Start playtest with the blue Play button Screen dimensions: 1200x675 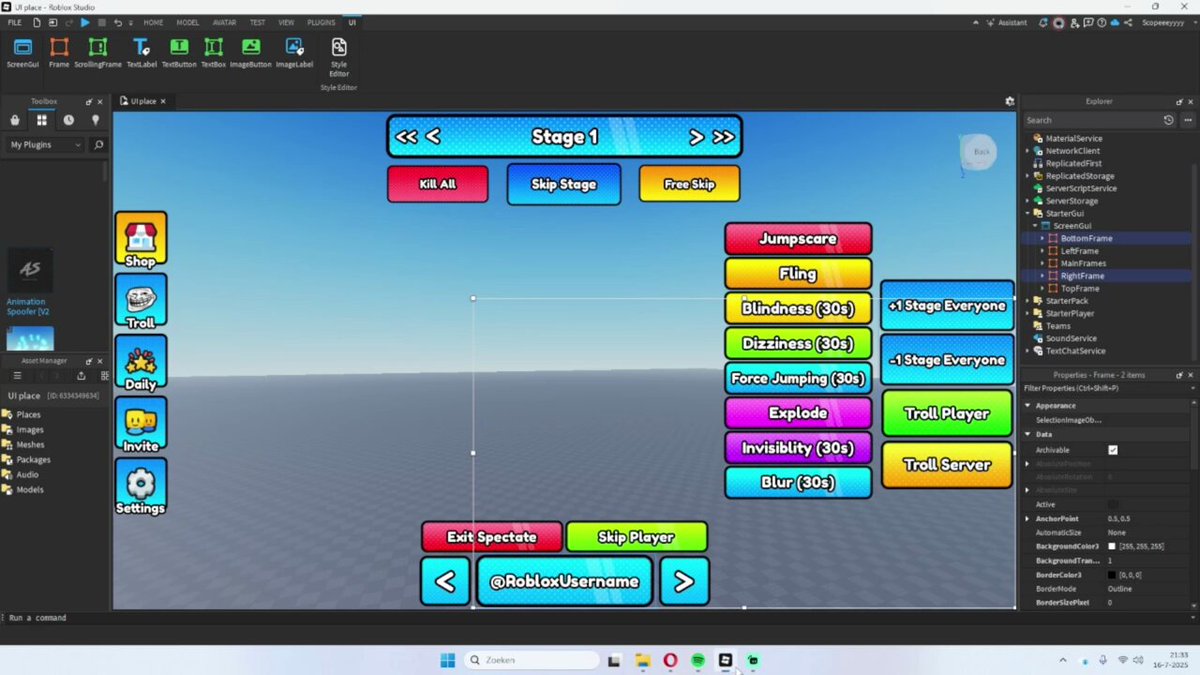85,22
